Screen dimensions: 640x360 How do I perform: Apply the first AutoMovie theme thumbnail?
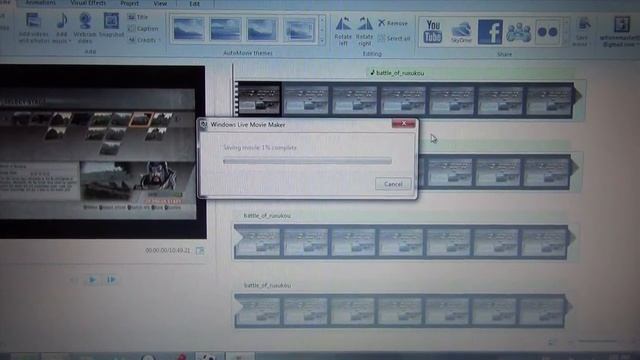point(188,29)
